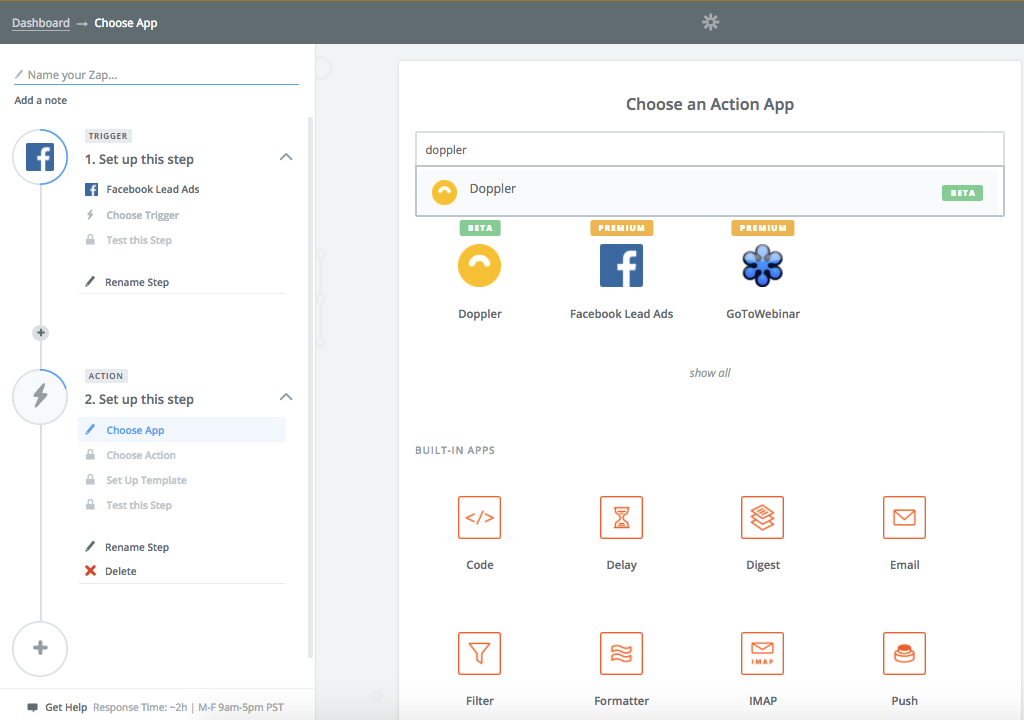Select the Formatter built-in app
The height and width of the screenshot is (720, 1024).
coord(621,653)
